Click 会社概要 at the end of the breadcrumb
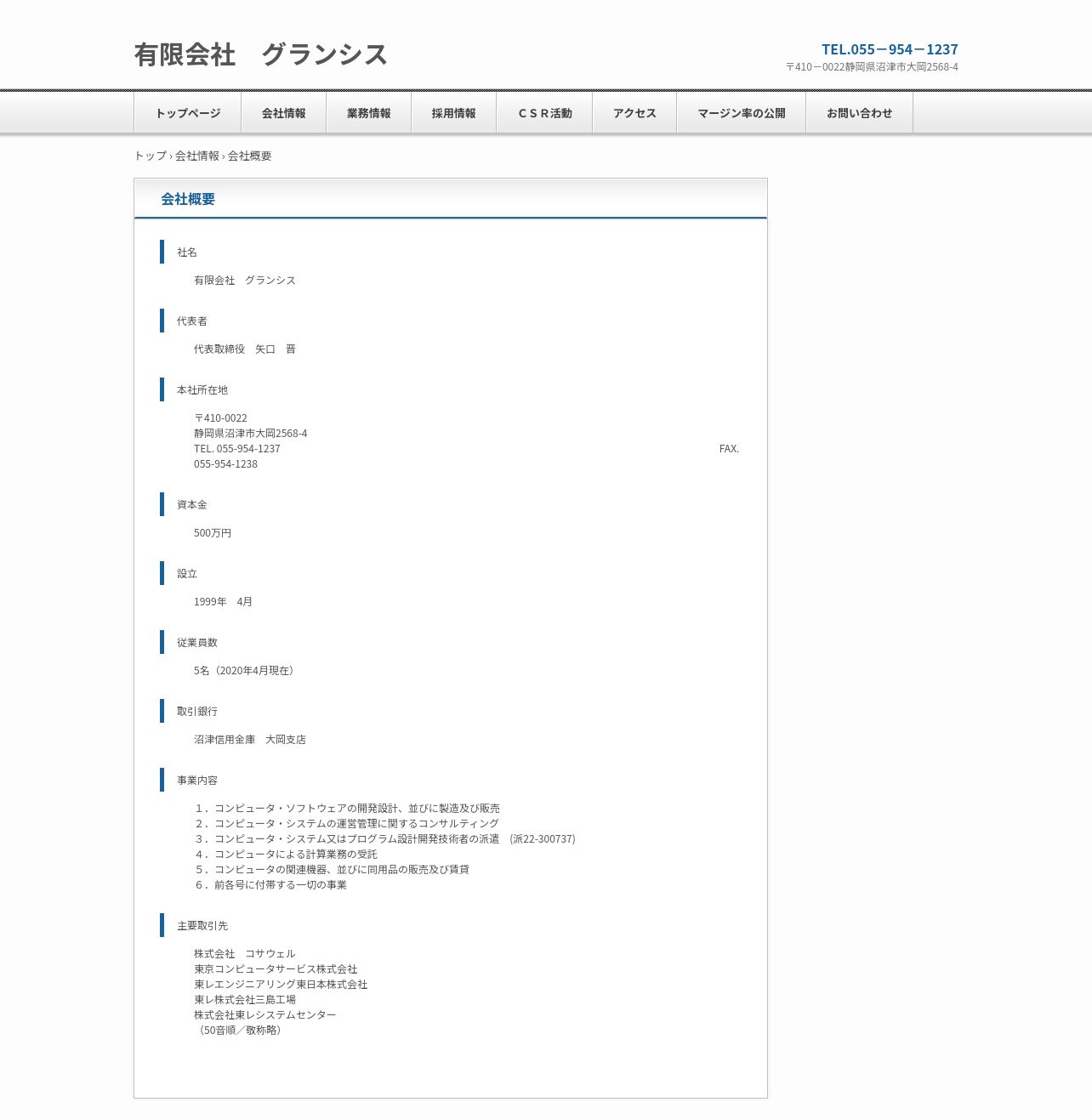This screenshot has width=1092, height=1119. tap(249, 156)
